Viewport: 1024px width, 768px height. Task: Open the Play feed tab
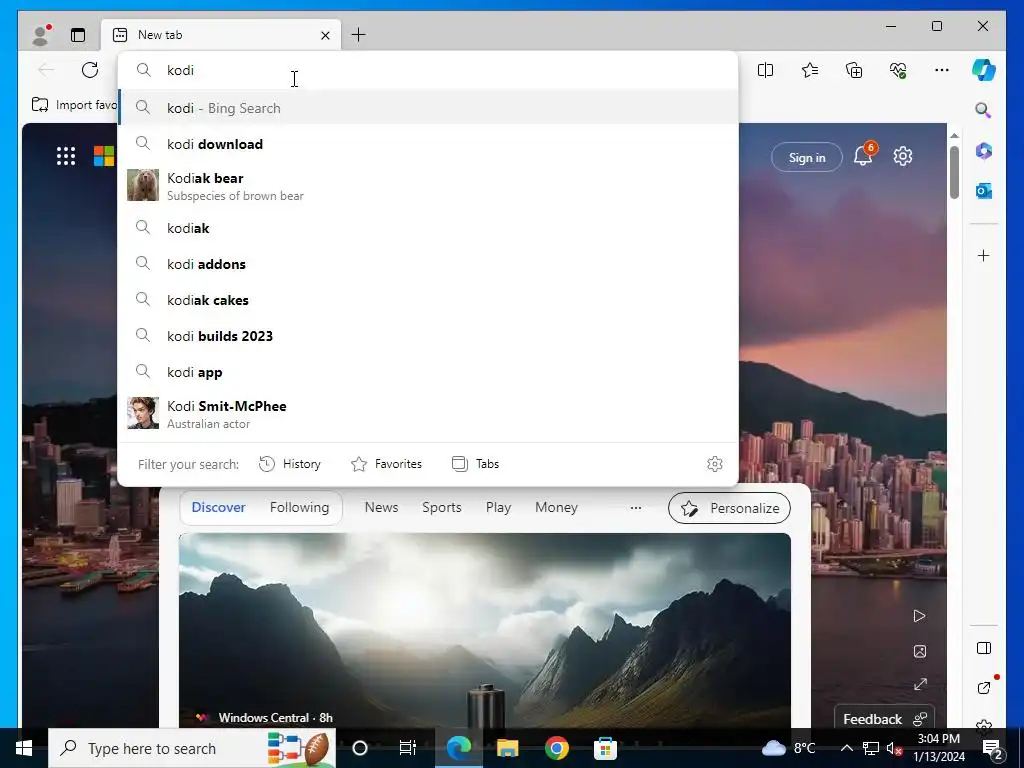point(498,507)
